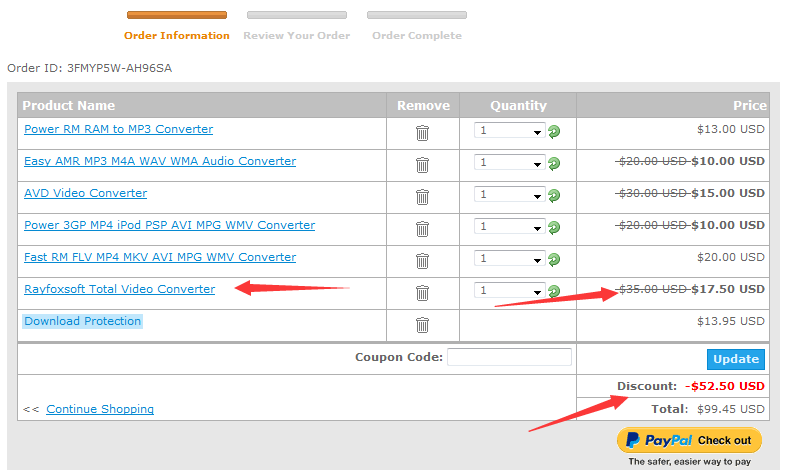Open Fast RM FLV MP4 MKV AVI MPG WMV Converter link

click(160, 257)
